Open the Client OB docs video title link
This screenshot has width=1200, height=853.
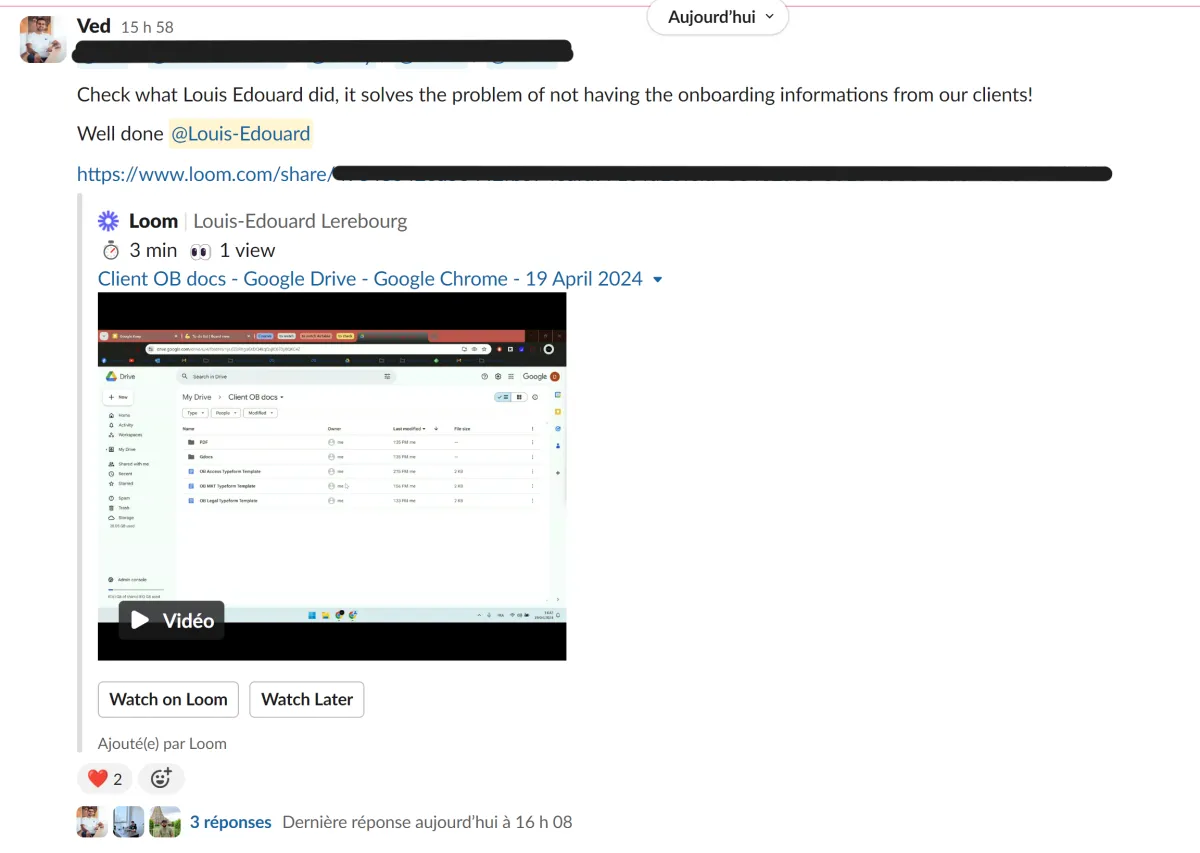coord(370,279)
